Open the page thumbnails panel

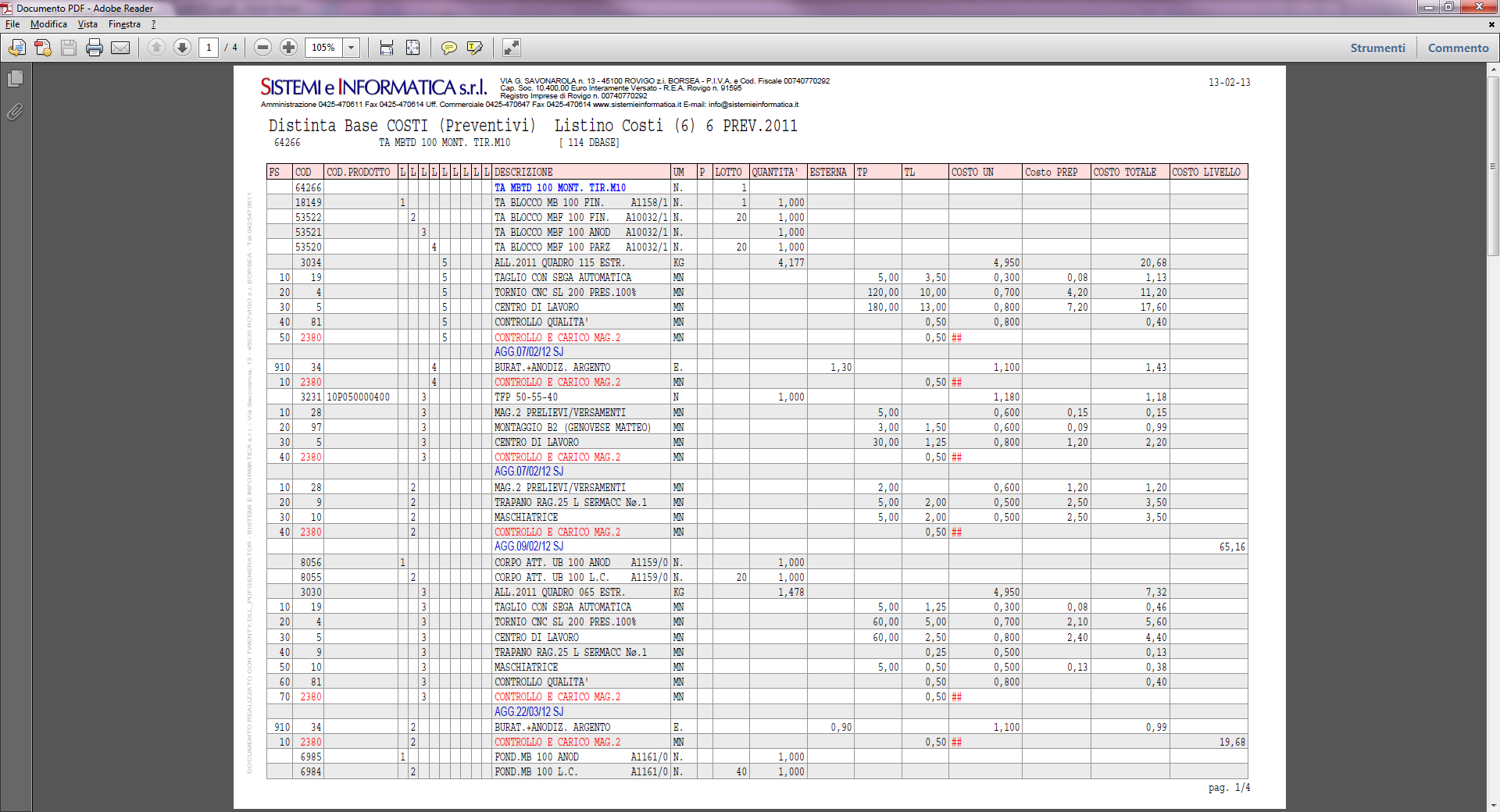15,78
